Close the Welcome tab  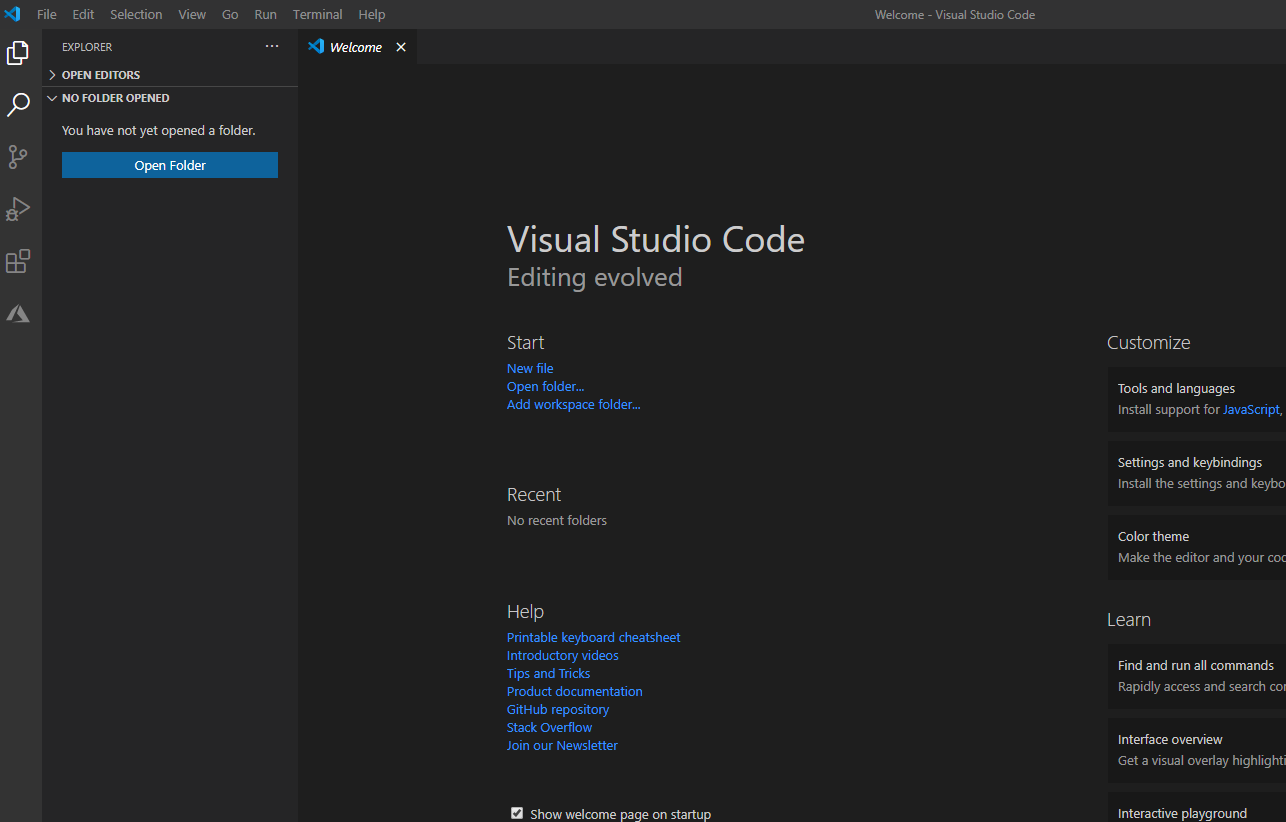[x=401, y=47]
